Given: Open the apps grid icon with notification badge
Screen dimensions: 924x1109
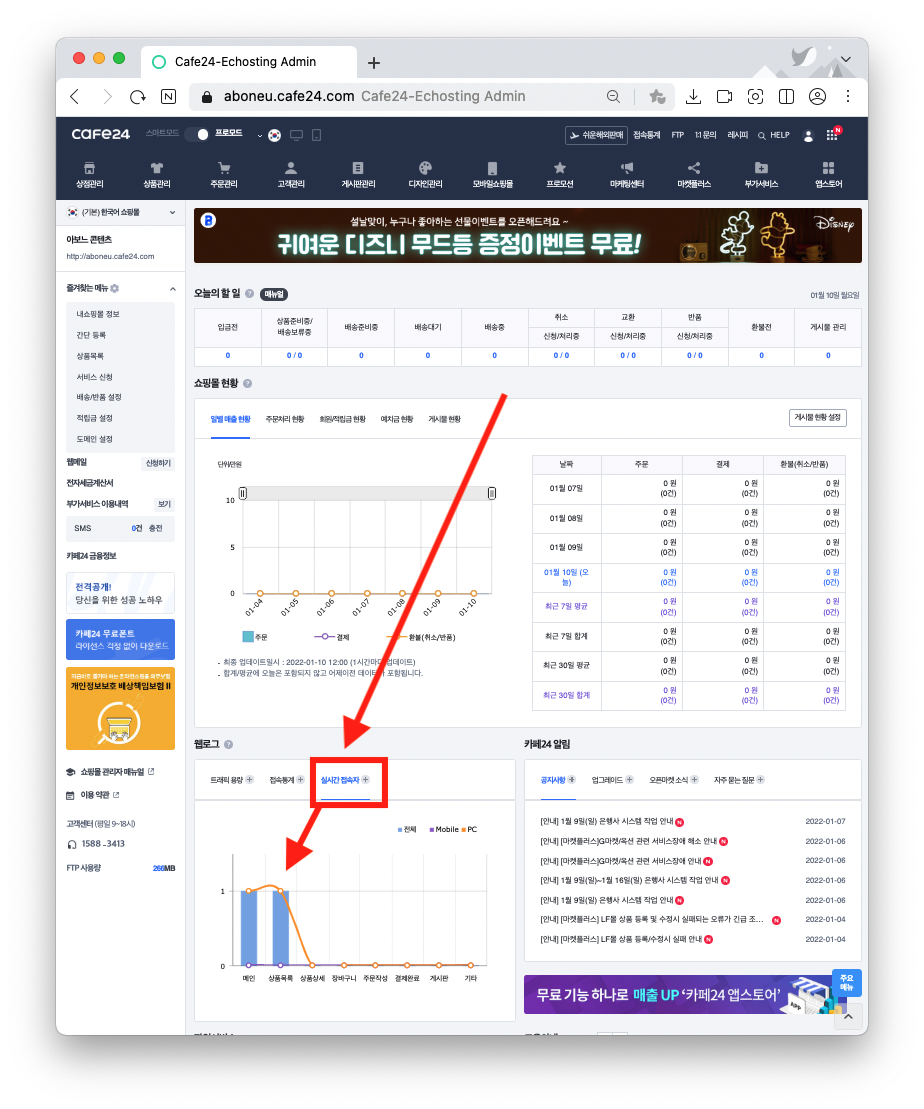Looking at the screenshot, I should (833, 134).
